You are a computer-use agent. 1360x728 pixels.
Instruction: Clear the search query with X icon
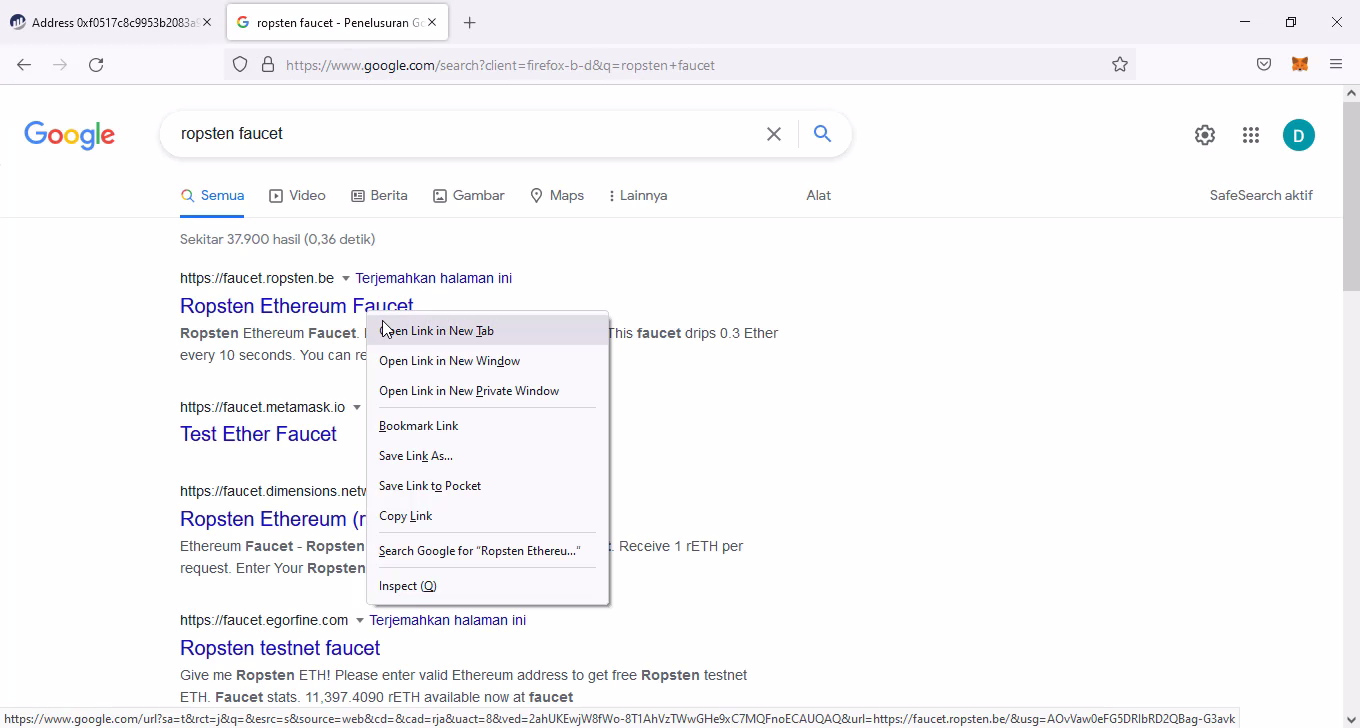(773, 134)
